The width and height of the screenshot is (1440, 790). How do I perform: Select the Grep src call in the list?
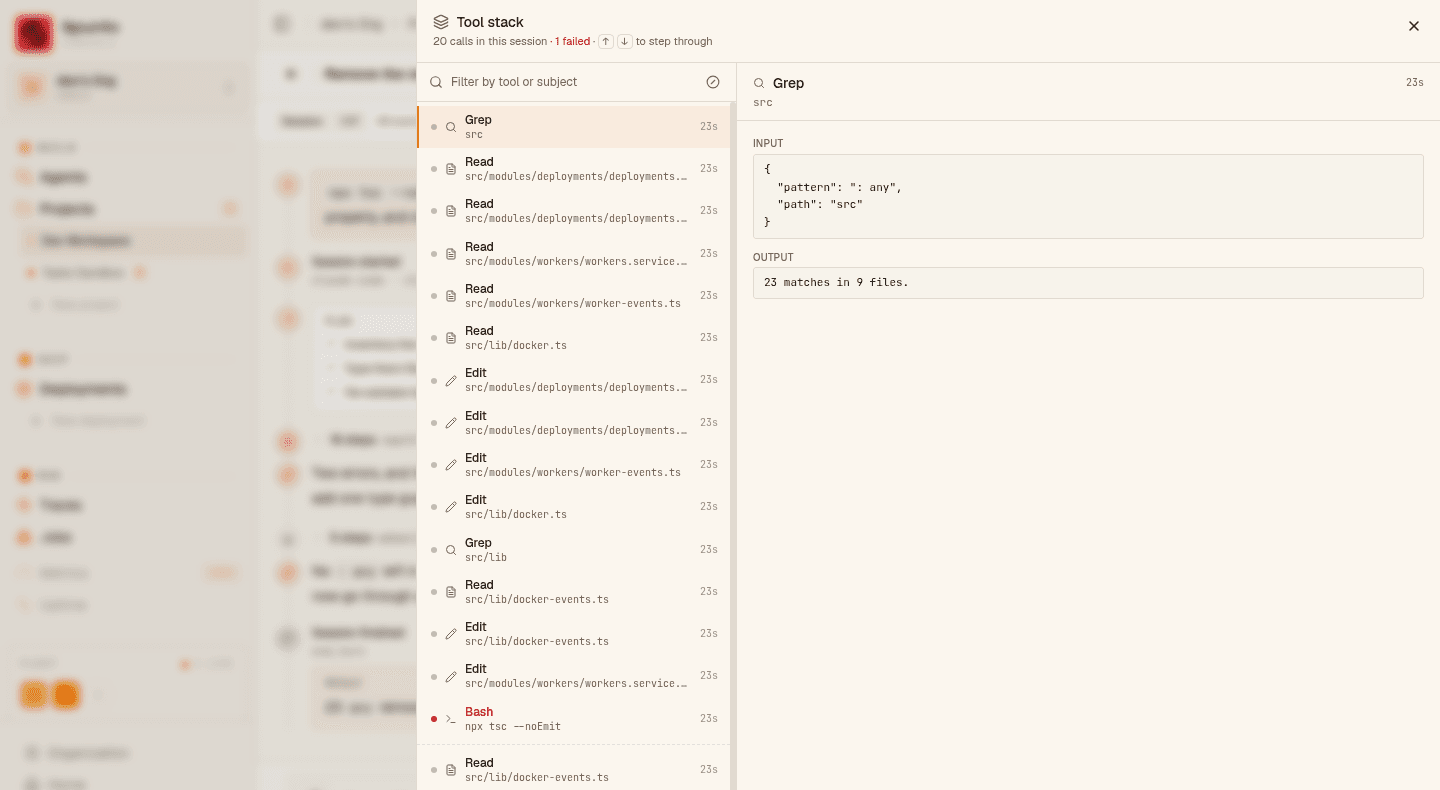tap(574, 127)
